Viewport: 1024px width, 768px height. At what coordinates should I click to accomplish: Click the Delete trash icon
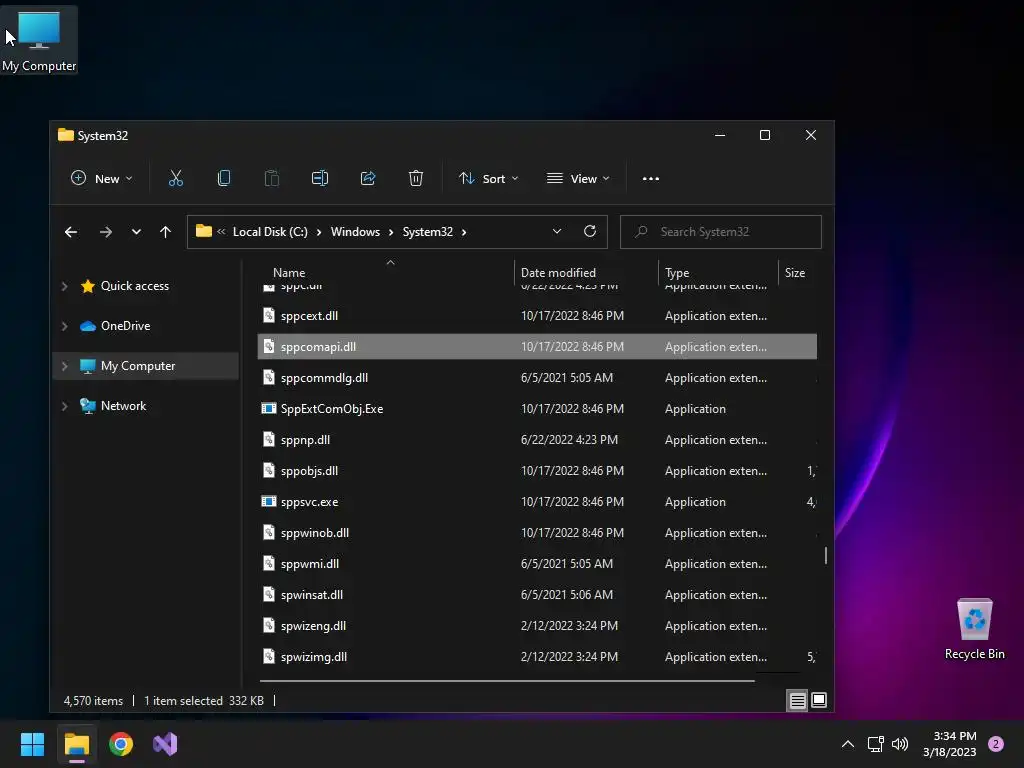point(416,178)
